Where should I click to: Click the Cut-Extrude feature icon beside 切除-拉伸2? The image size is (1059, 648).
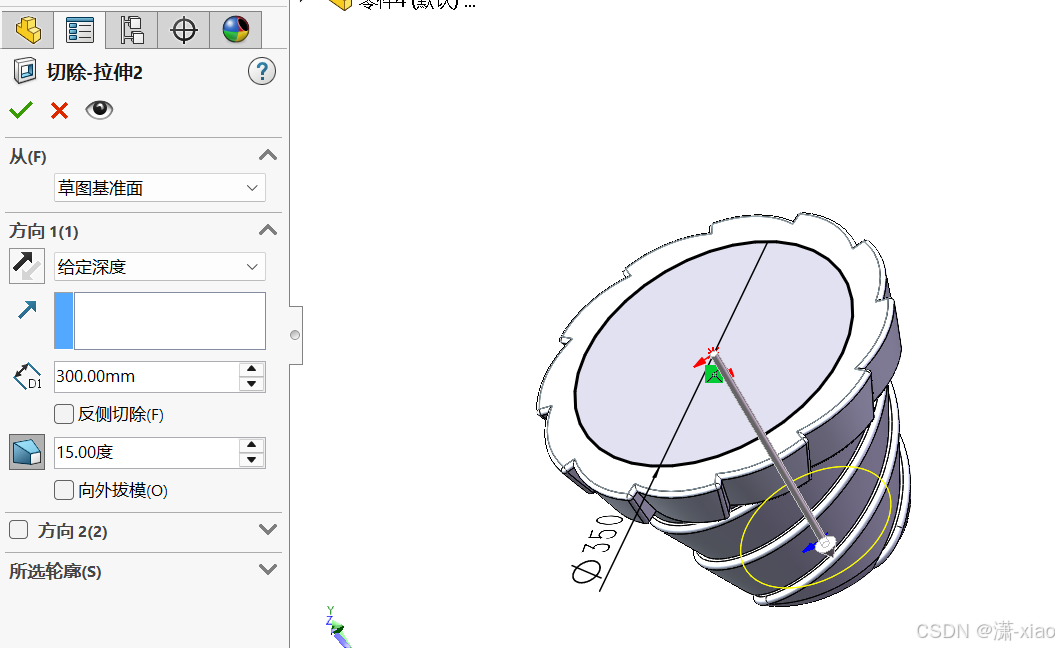[25, 71]
